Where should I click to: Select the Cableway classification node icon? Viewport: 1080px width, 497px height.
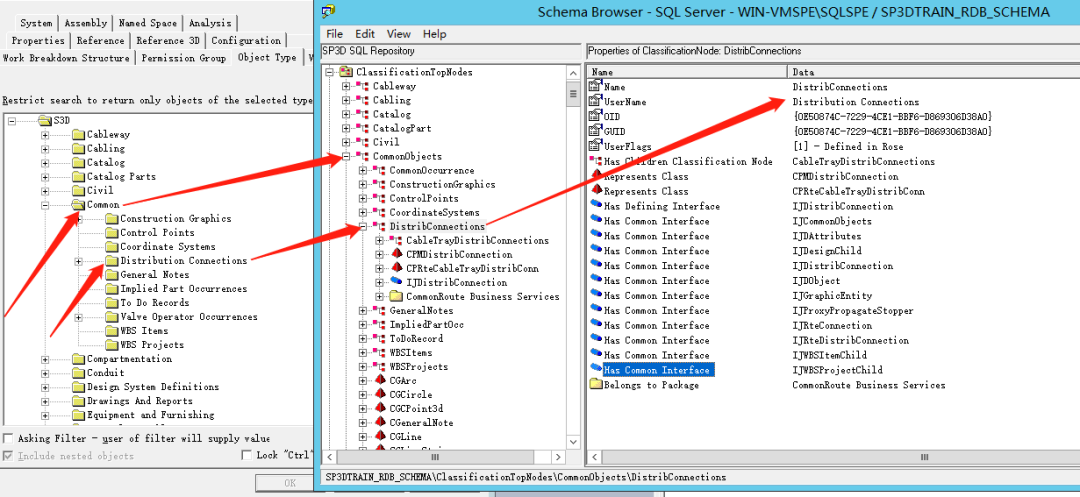pos(362,86)
